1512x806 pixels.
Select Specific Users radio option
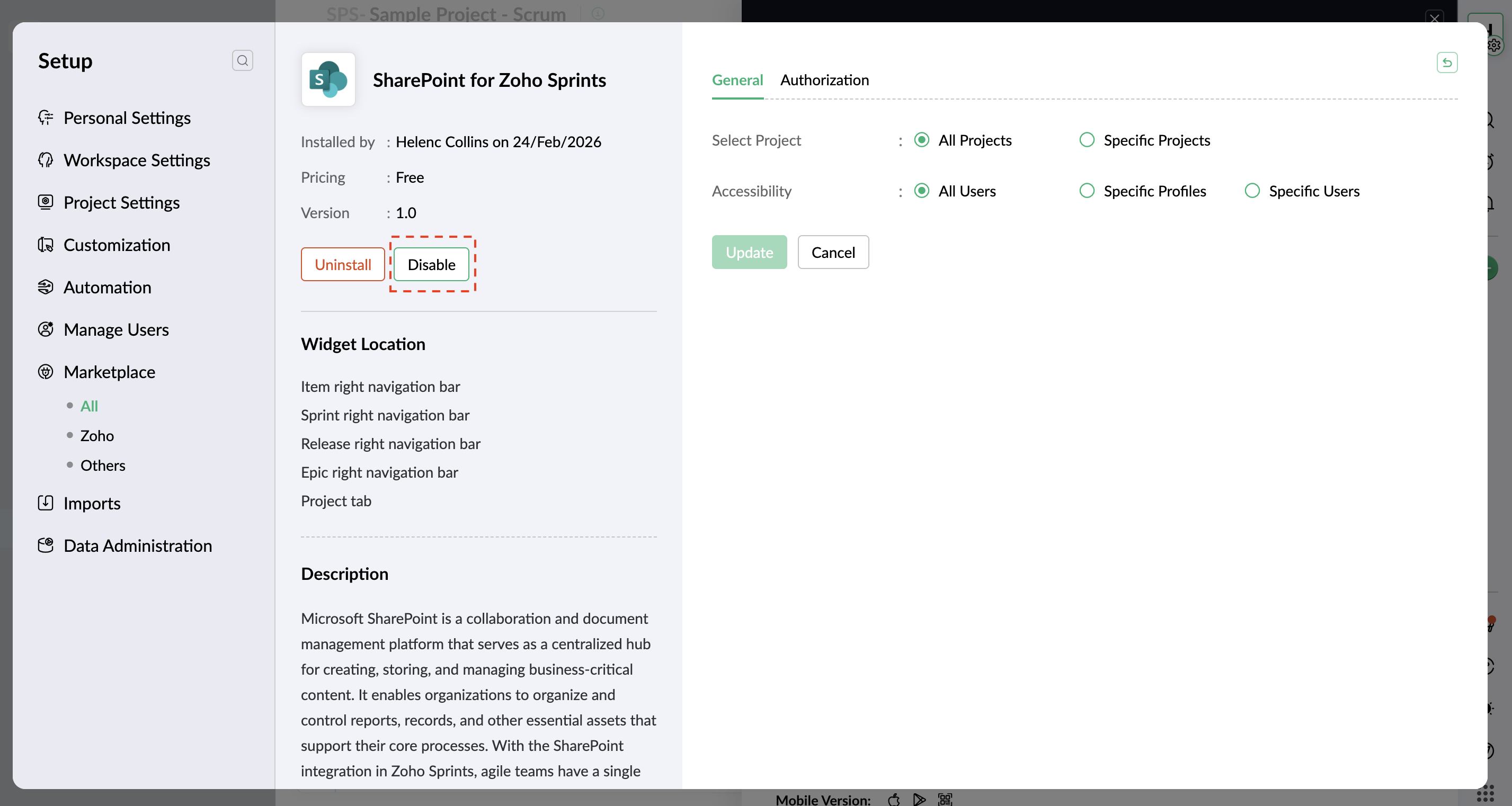(x=1251, y=191)
